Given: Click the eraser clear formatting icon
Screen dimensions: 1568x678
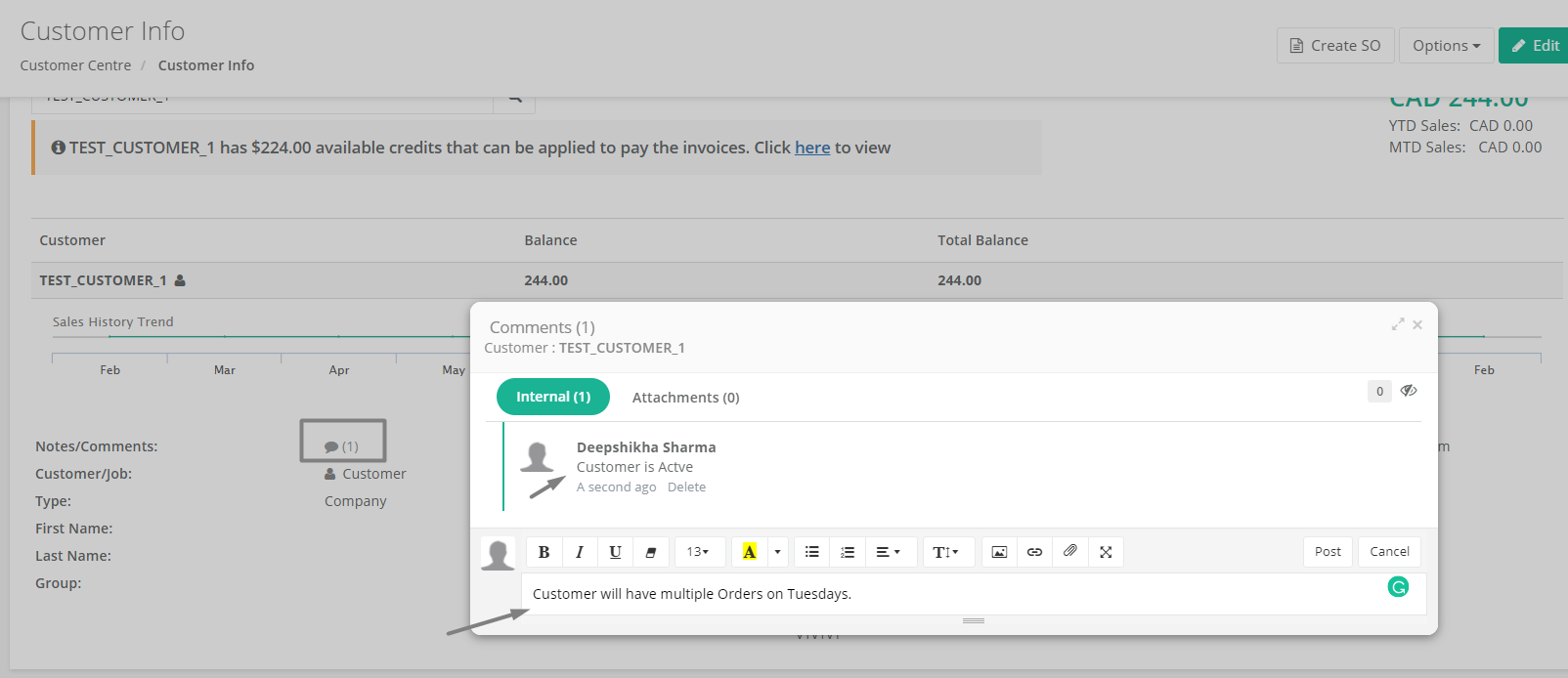Looking at the screenshot, I should pyautogui.click(x=651, y=552).
